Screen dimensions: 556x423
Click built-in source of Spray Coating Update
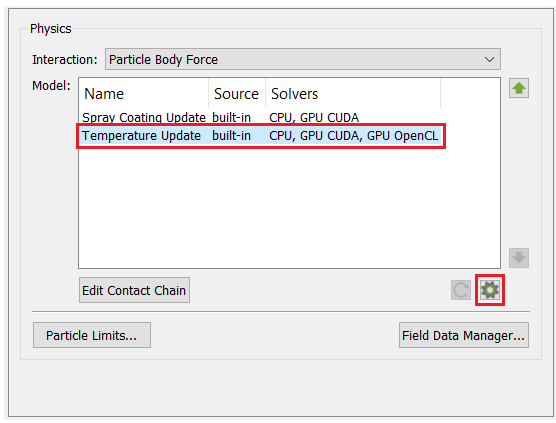click(232, 117)
